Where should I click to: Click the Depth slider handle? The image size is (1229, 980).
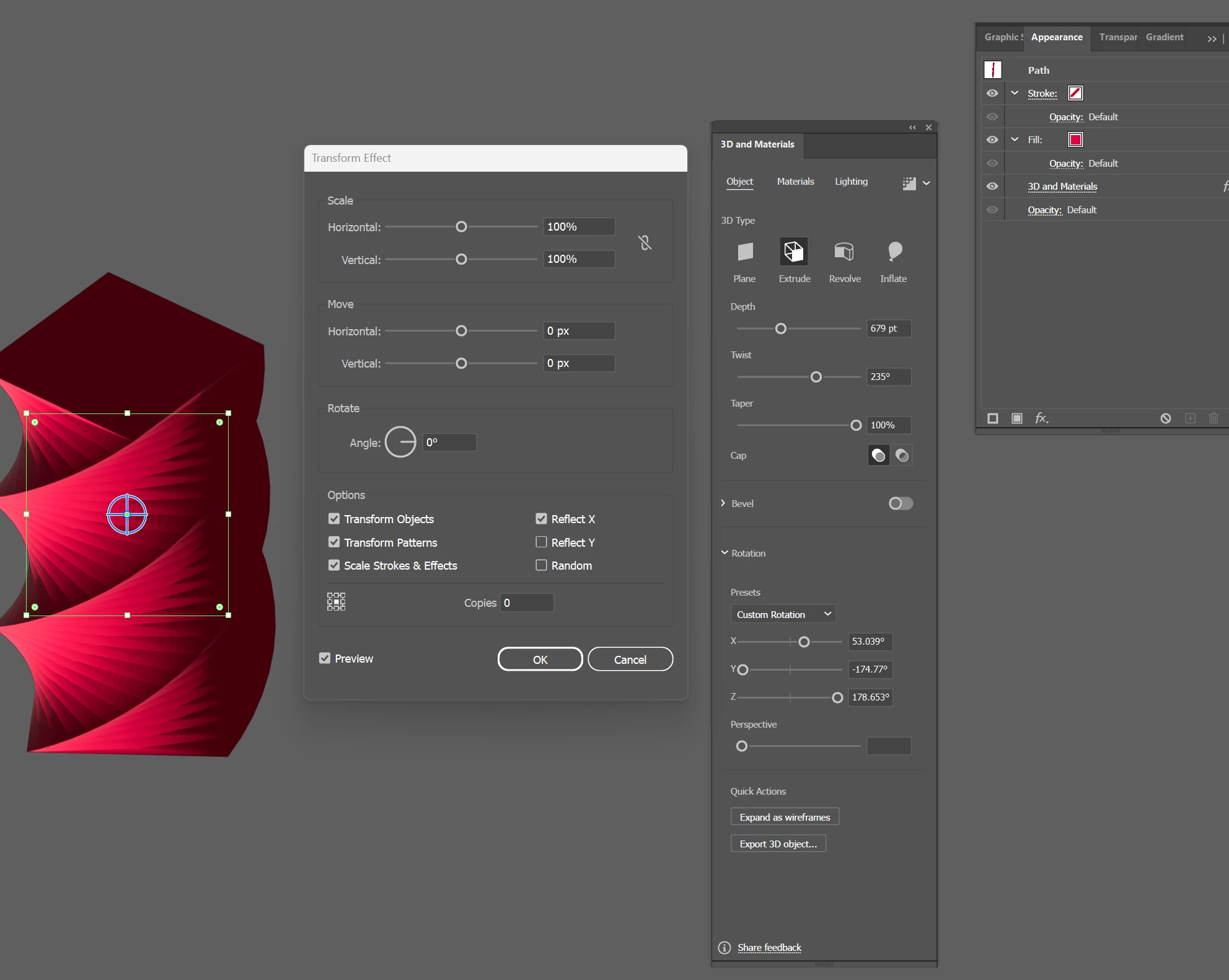[781, 329]
